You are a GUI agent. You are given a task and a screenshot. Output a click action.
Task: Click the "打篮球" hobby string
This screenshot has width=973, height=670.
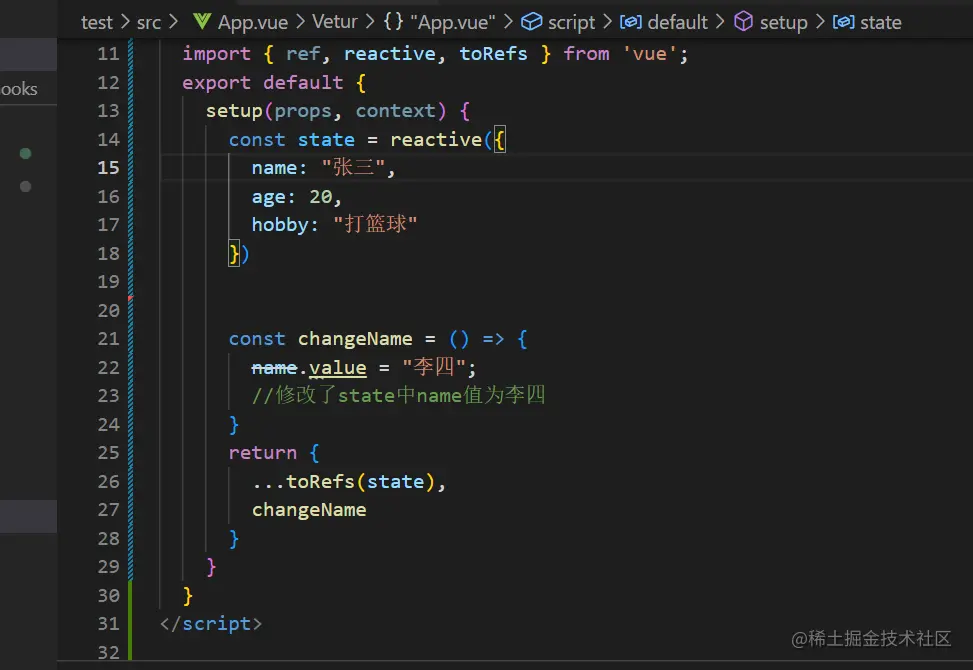(375, 224)
